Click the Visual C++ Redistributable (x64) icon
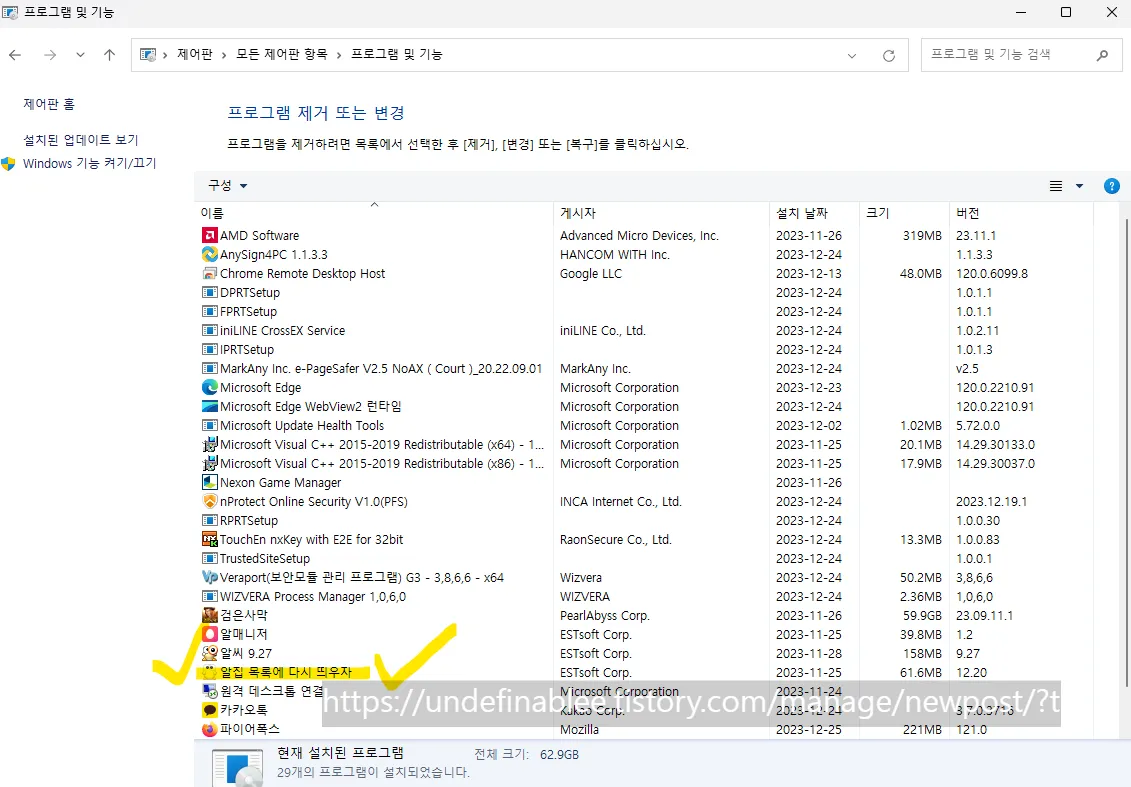The height and width of the screenshot is (787, 1131). click(x=209, y=444)
